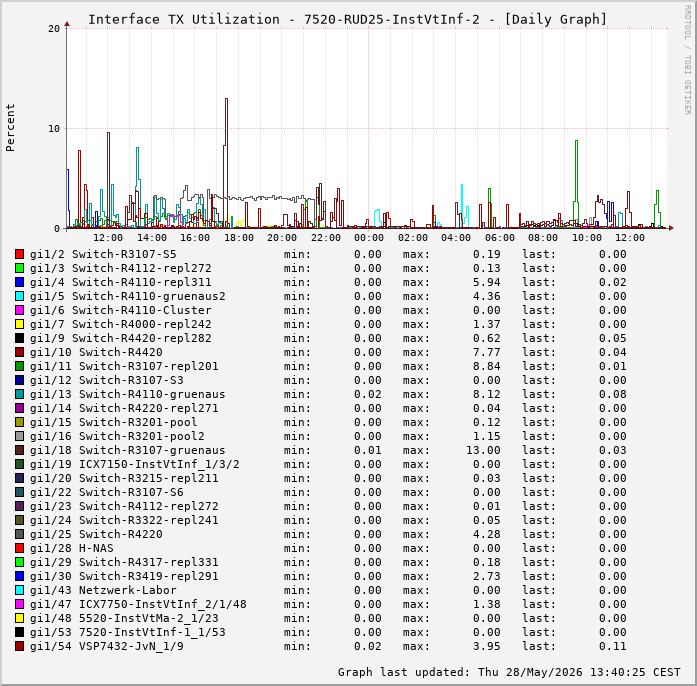Click the dark red swatch for gi1/10 Switch-R4420

(19, 352)
